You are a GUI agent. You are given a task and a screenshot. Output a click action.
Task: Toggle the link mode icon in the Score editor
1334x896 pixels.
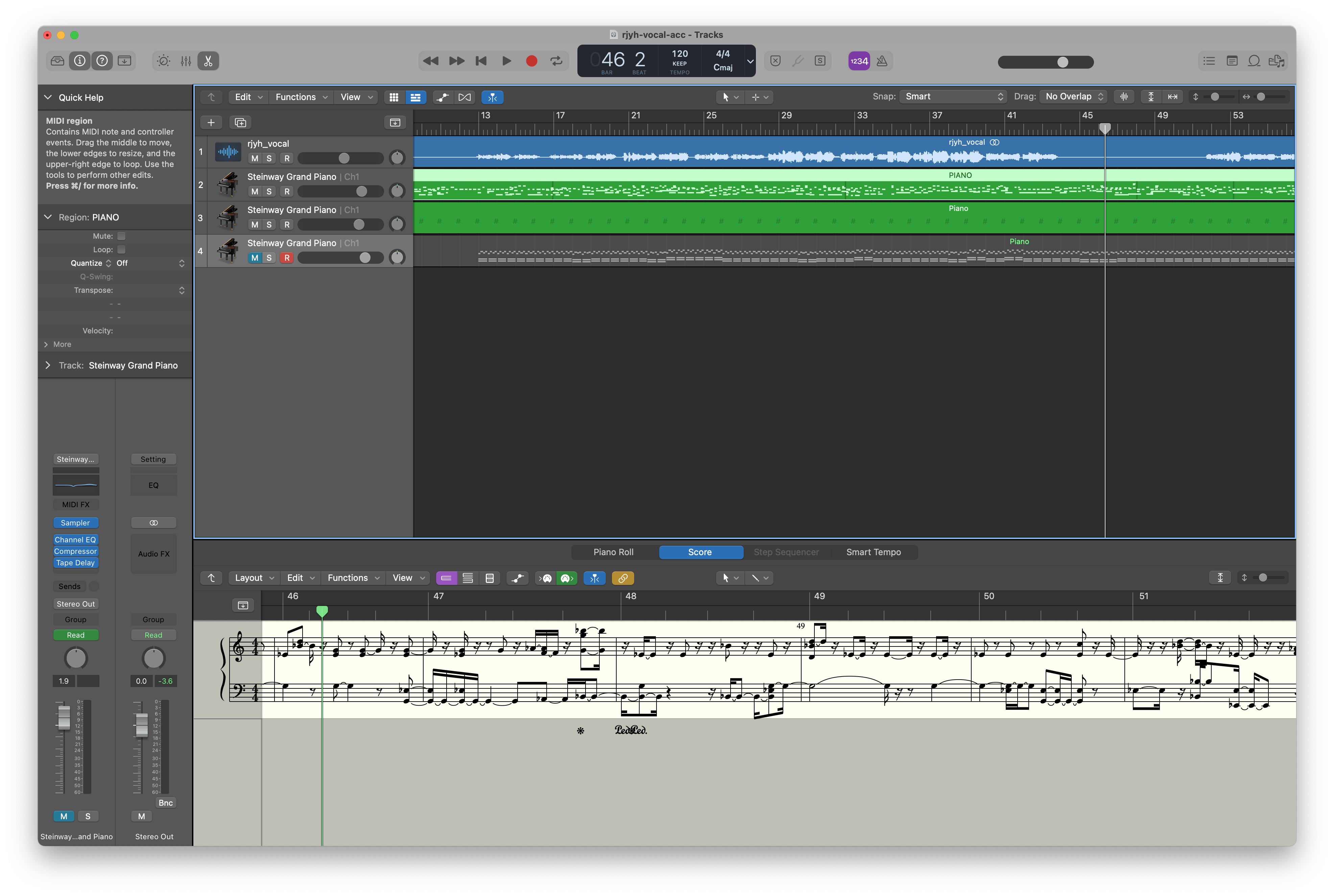[623, 578]
